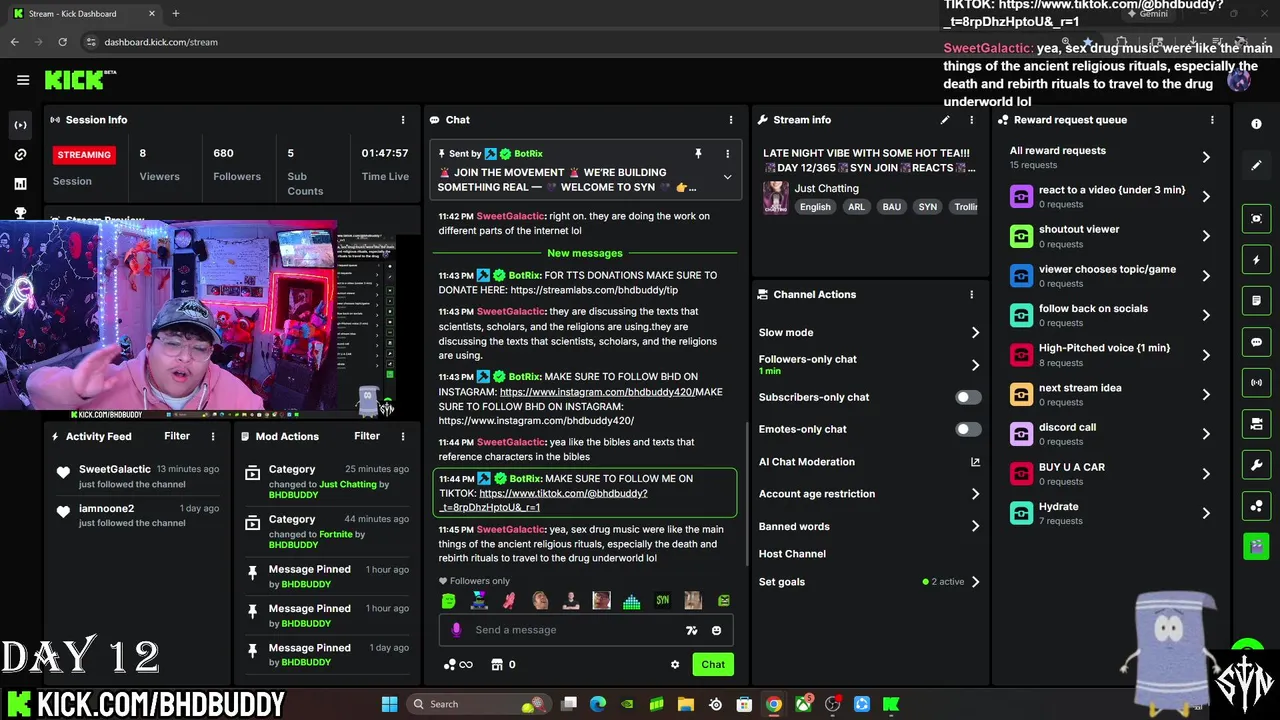This screenshot has height=720, width=1280.
Task: Toggle Emotes-only chat switch
Action: (968, 429)
